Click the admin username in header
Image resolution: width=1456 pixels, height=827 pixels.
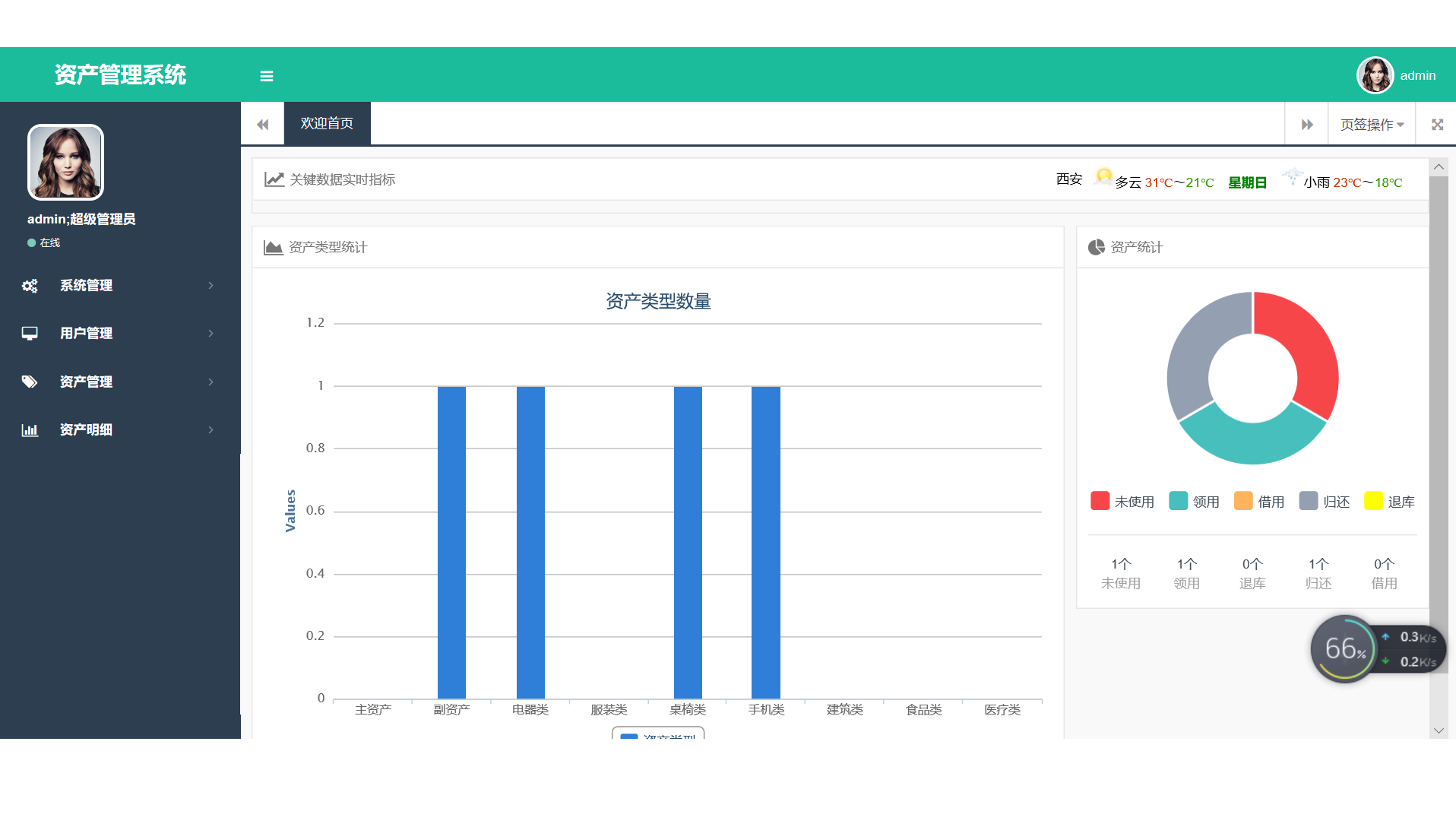1417,76
